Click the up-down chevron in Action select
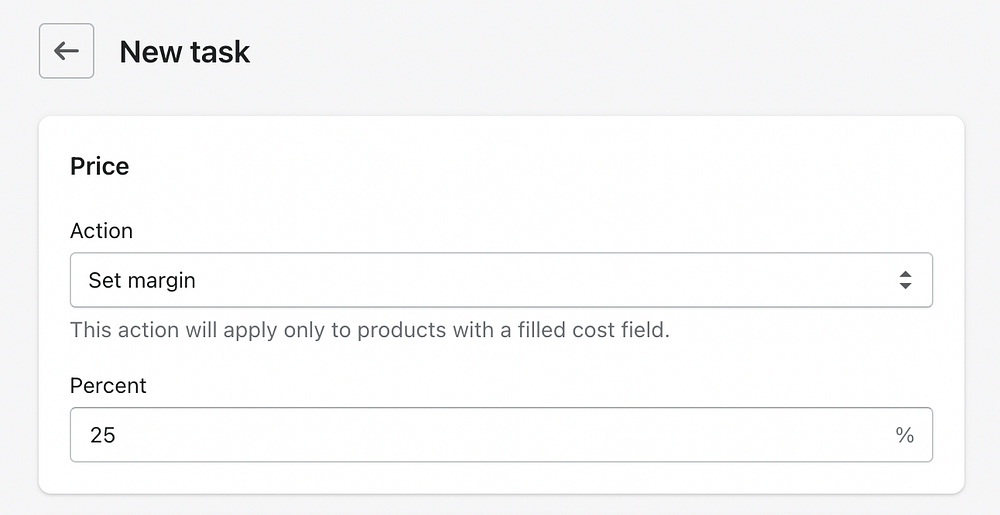This screenshot has height=515, width=1000. coord(904,280)
